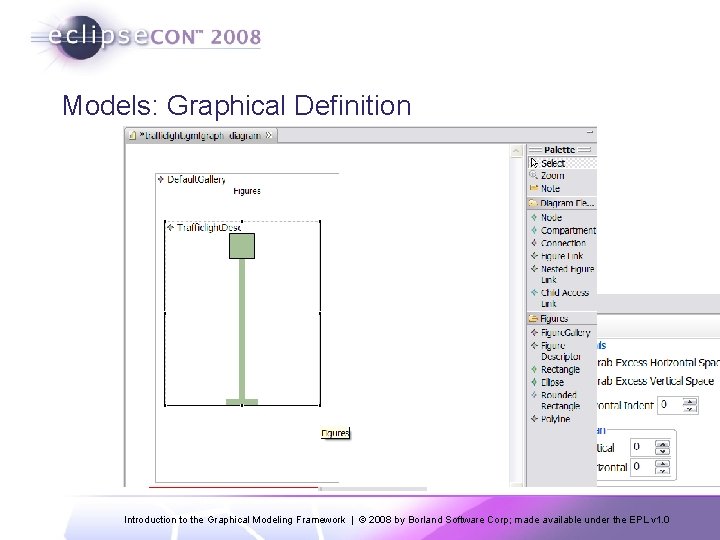
Task: Pick the Figure Link tool
Action: point(562,256)
